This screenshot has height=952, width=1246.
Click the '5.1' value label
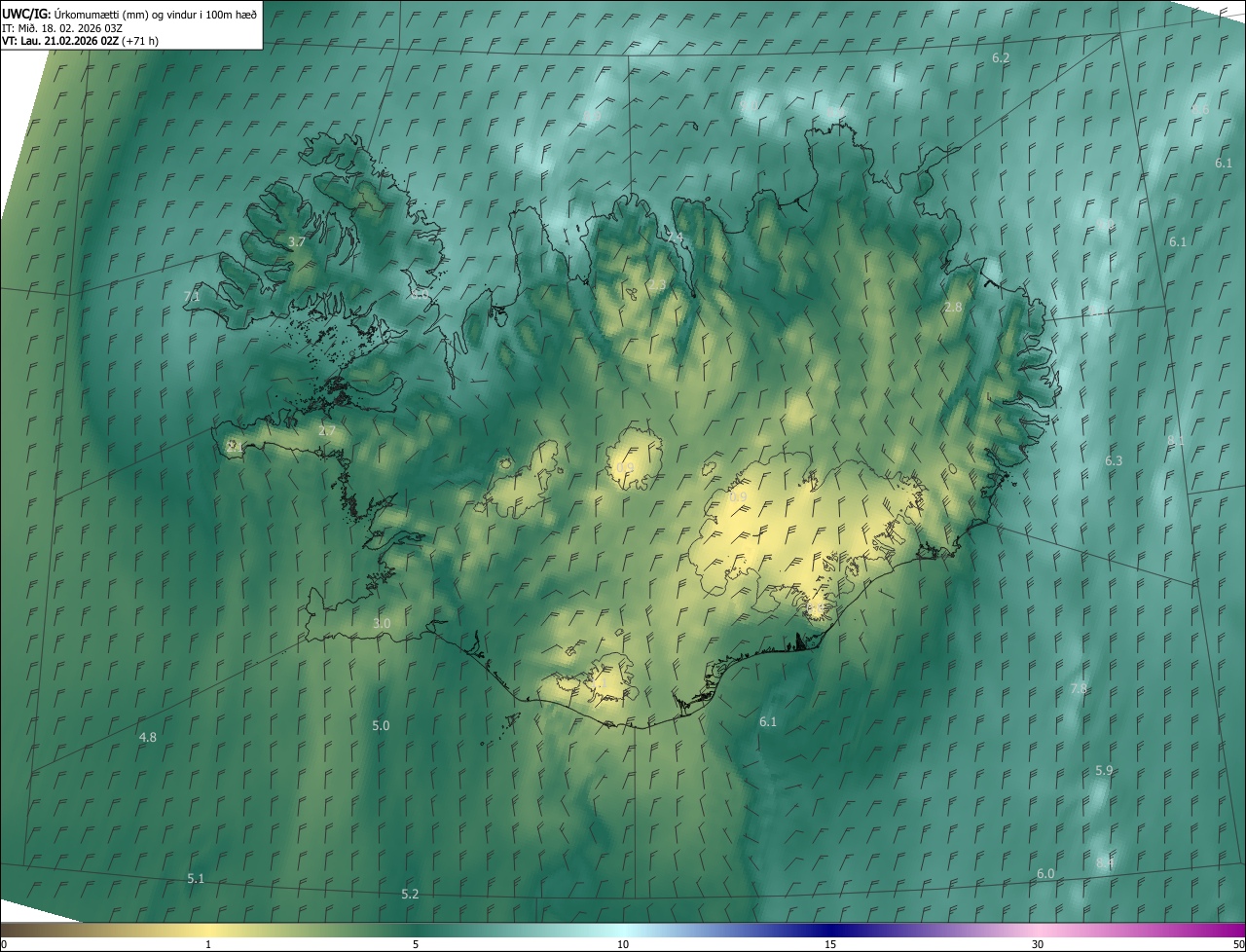196,878
